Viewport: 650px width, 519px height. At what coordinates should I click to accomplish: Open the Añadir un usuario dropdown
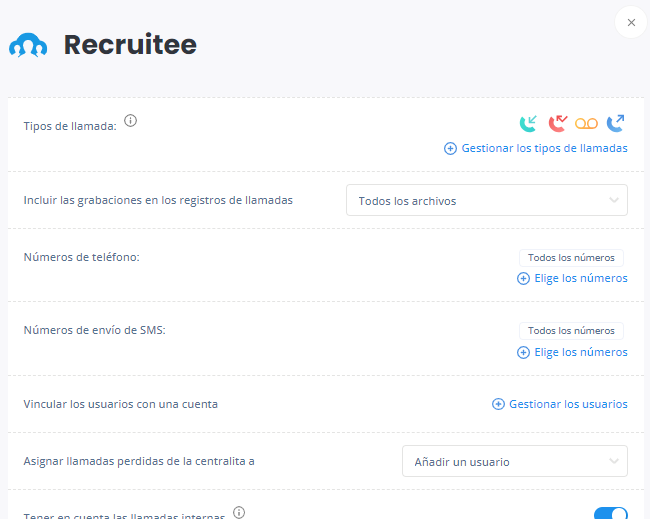coord(514,461)
